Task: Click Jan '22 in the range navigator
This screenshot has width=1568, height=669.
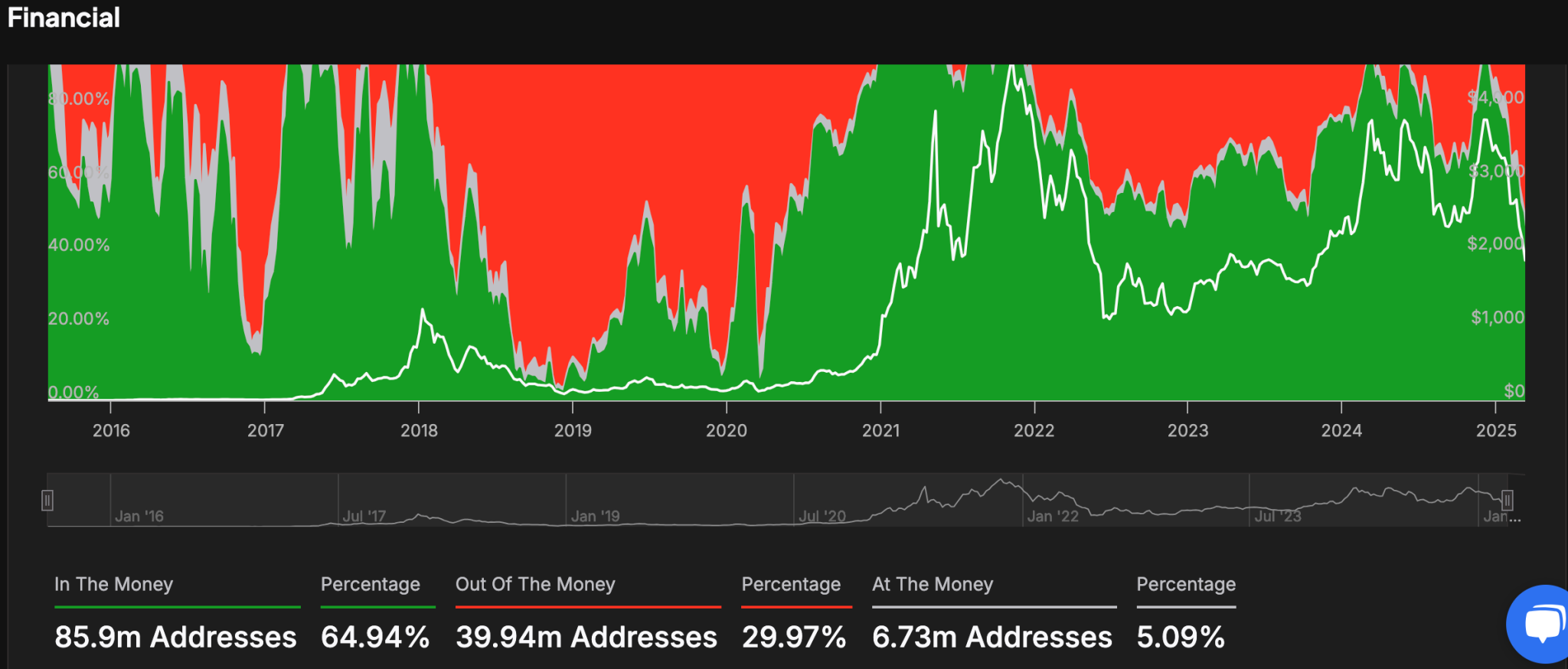Action: click(x=1053, y=516)
